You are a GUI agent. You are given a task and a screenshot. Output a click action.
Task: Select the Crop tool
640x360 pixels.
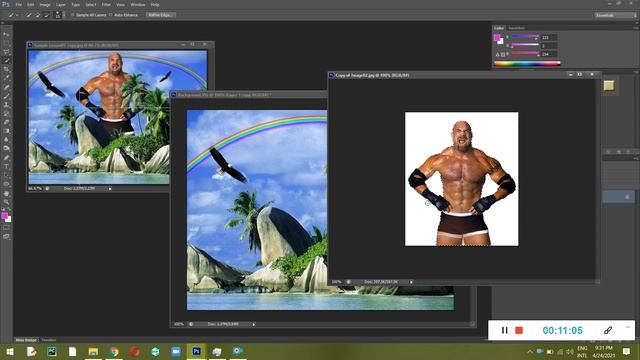point(6,69)
